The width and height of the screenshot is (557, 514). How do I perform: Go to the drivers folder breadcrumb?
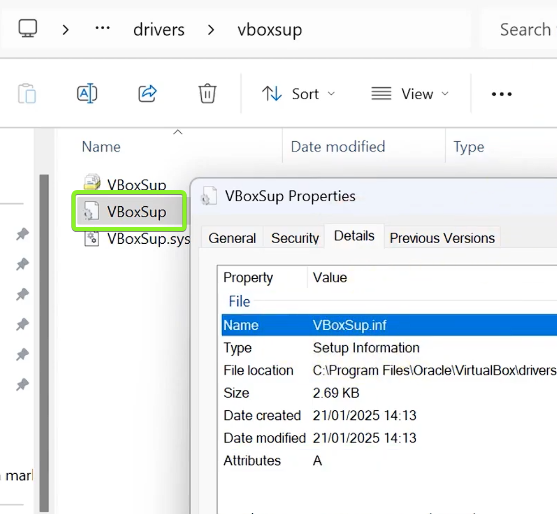[x=159, y=29]
